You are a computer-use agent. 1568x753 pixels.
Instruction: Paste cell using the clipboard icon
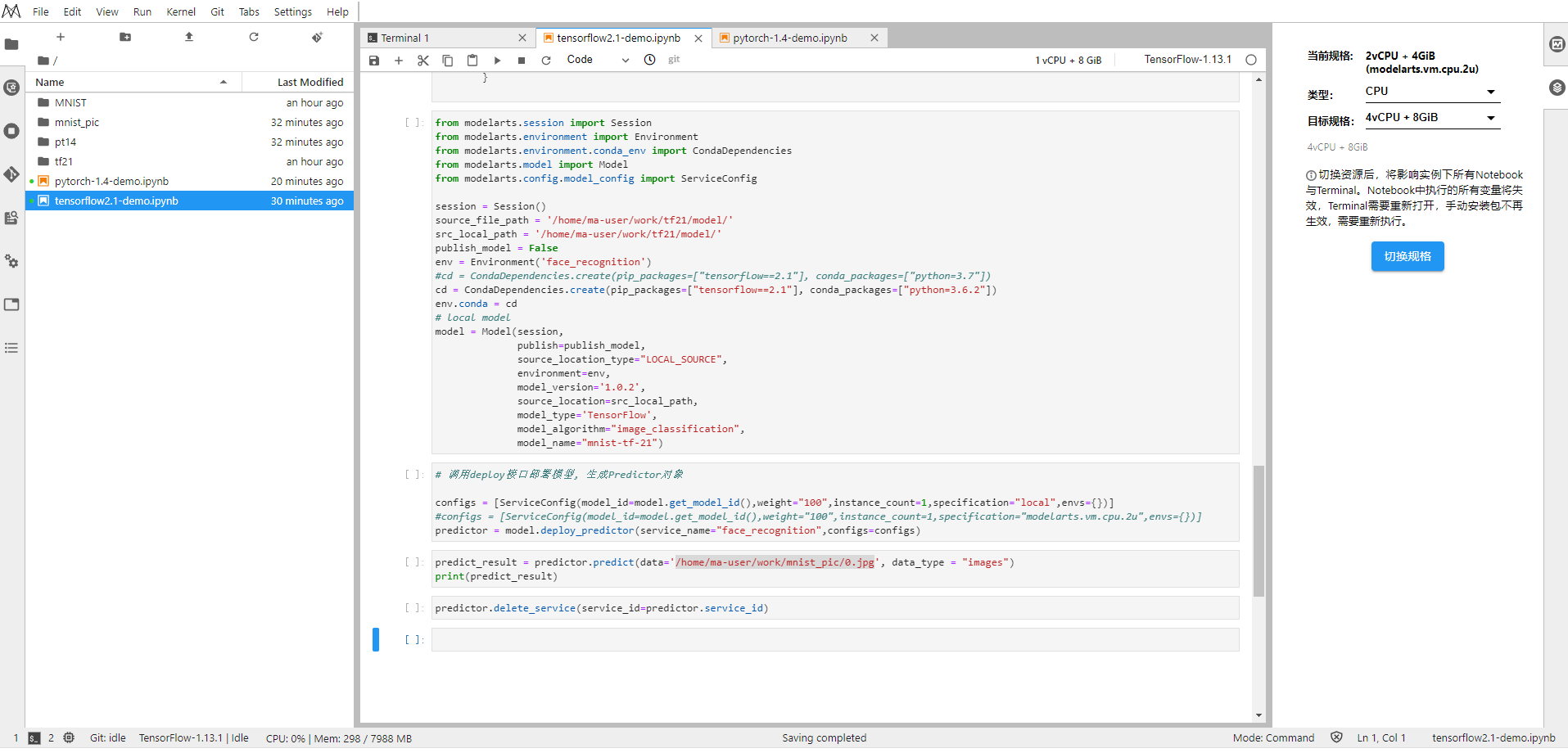click(x=472, y=60)
